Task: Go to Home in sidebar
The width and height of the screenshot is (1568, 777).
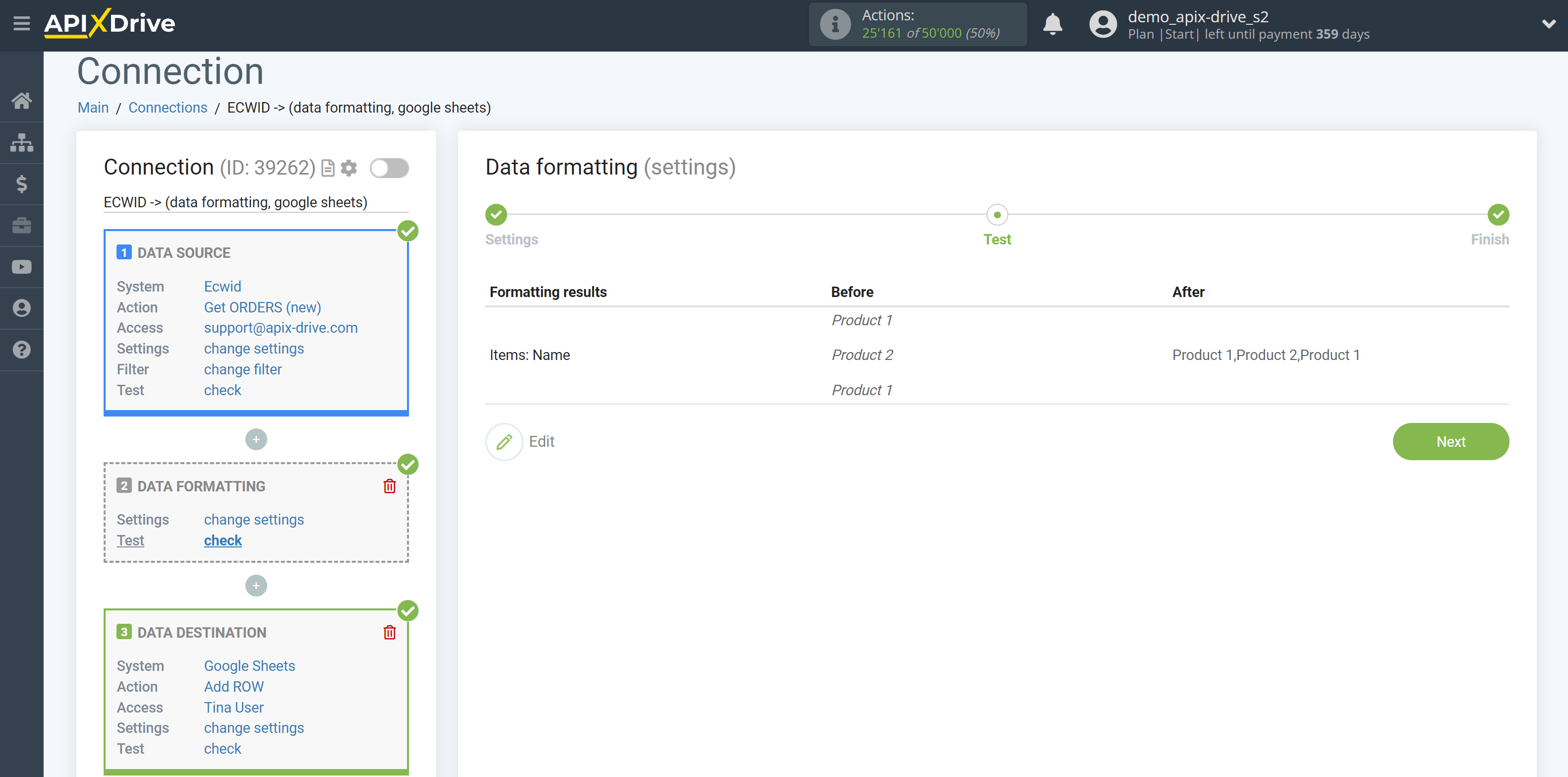Action: [22, 101]
